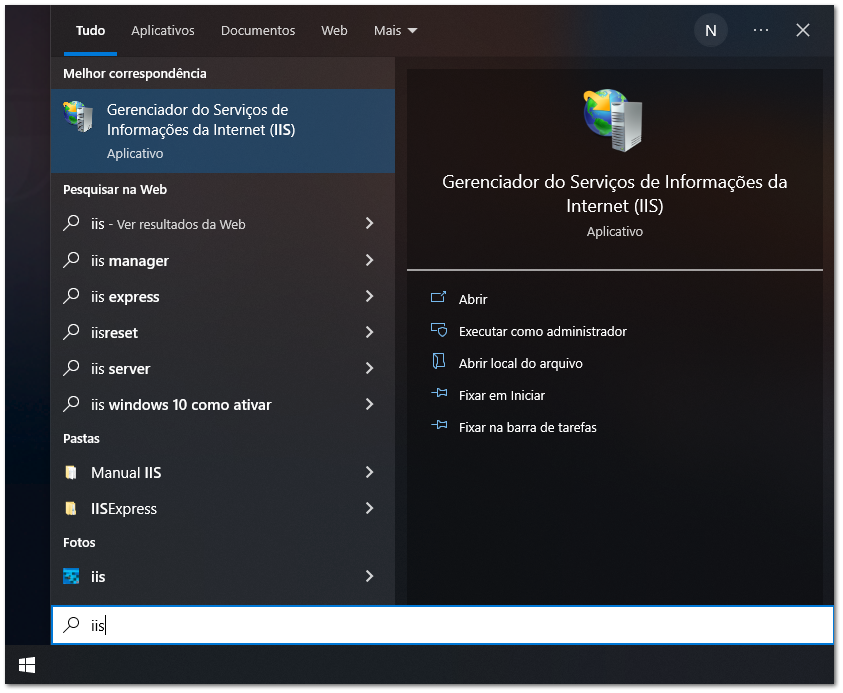Viewport: 843px width, 693px height.
Task: Open the Manual IIS folder icon
Action: click(x=70, y=472)
